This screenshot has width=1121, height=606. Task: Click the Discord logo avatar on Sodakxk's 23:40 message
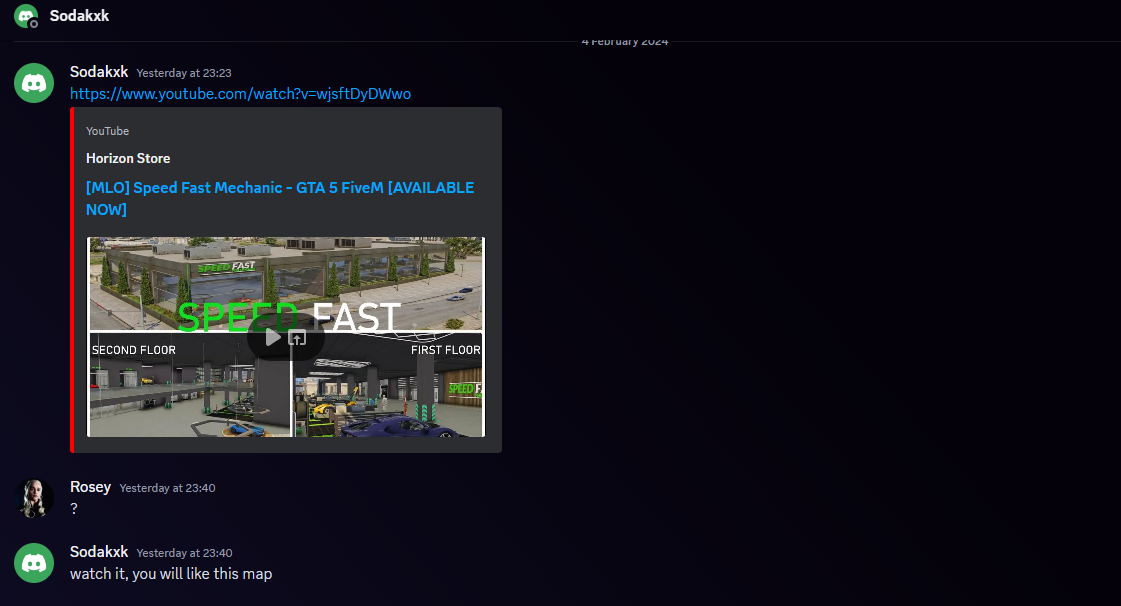(x=34, y=563)
